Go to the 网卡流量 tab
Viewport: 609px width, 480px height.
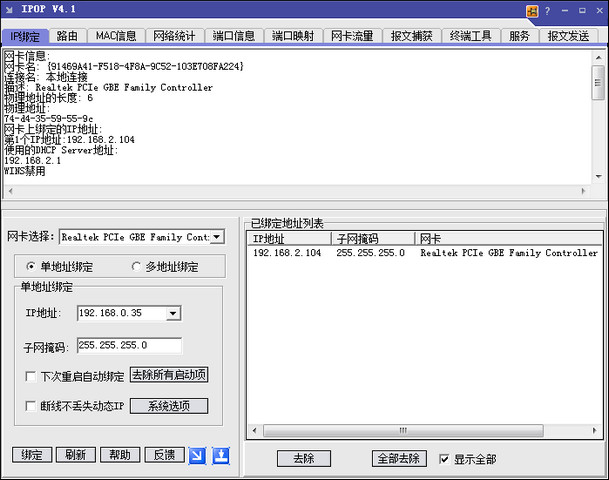(352, 36)
